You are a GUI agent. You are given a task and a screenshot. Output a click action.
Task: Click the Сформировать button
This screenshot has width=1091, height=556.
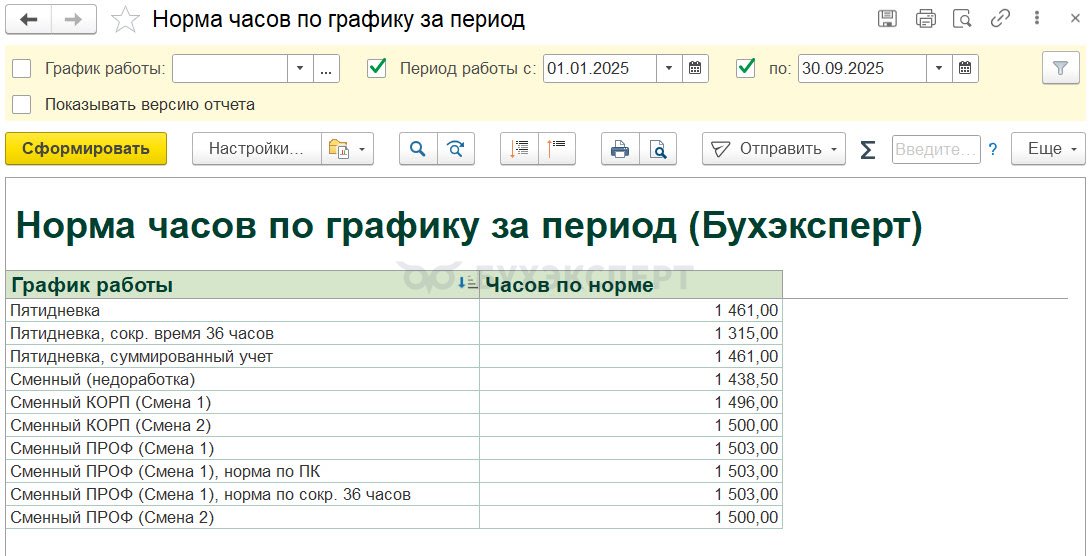[x=86, y=149]
